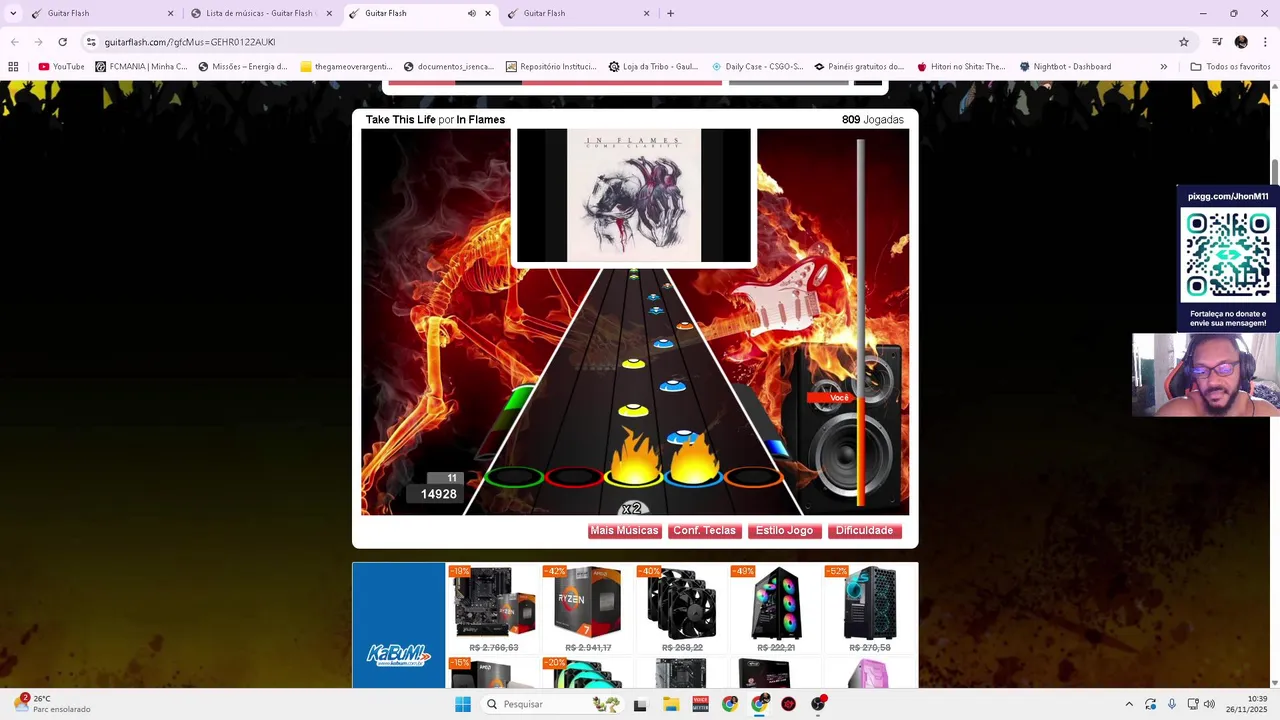This screenshot has height=720, width=1280.
Task: Open the tab search dropdown arrow
Action: coord(13,13)
